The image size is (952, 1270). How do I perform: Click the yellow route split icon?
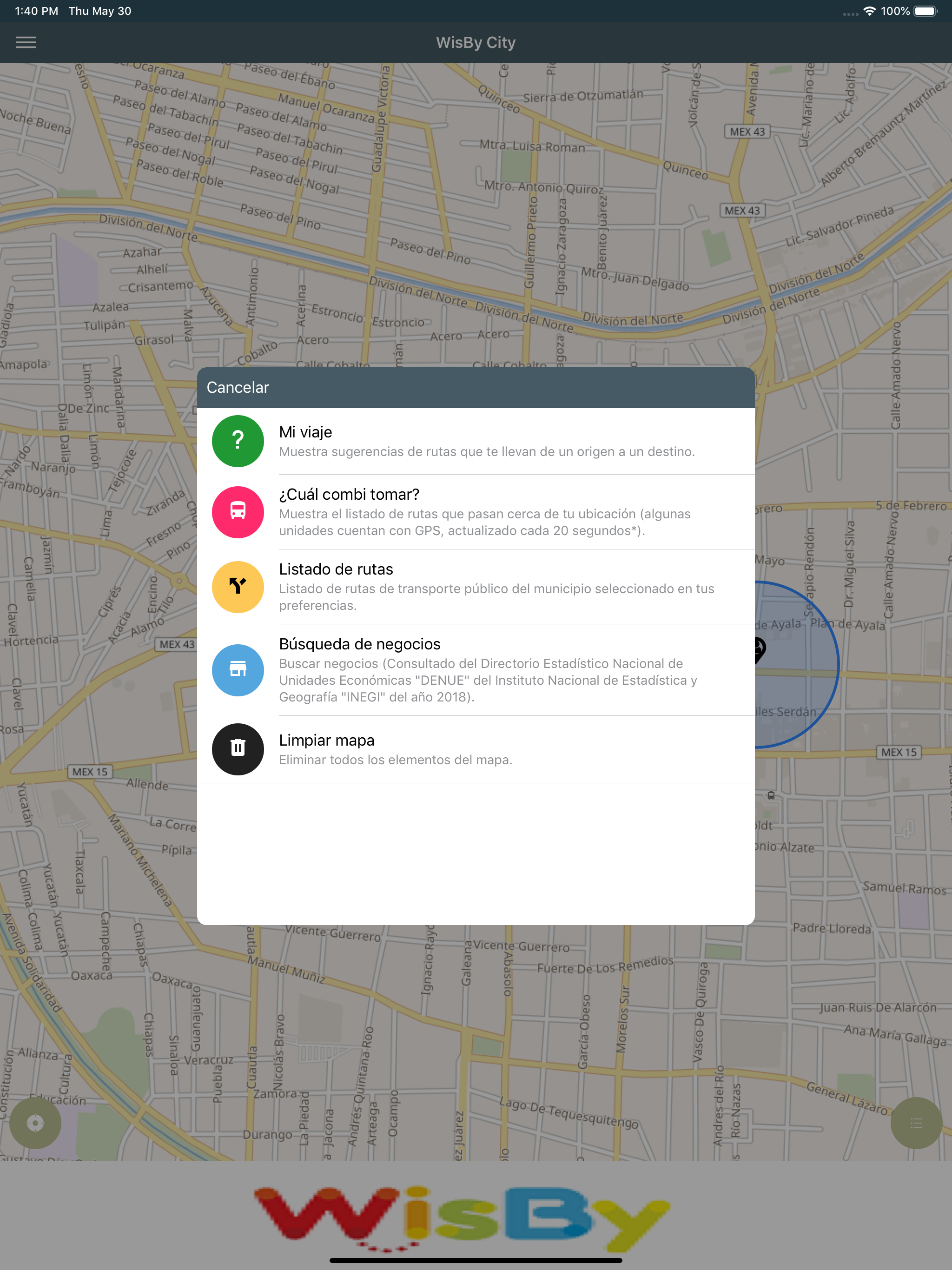(238, 587)
